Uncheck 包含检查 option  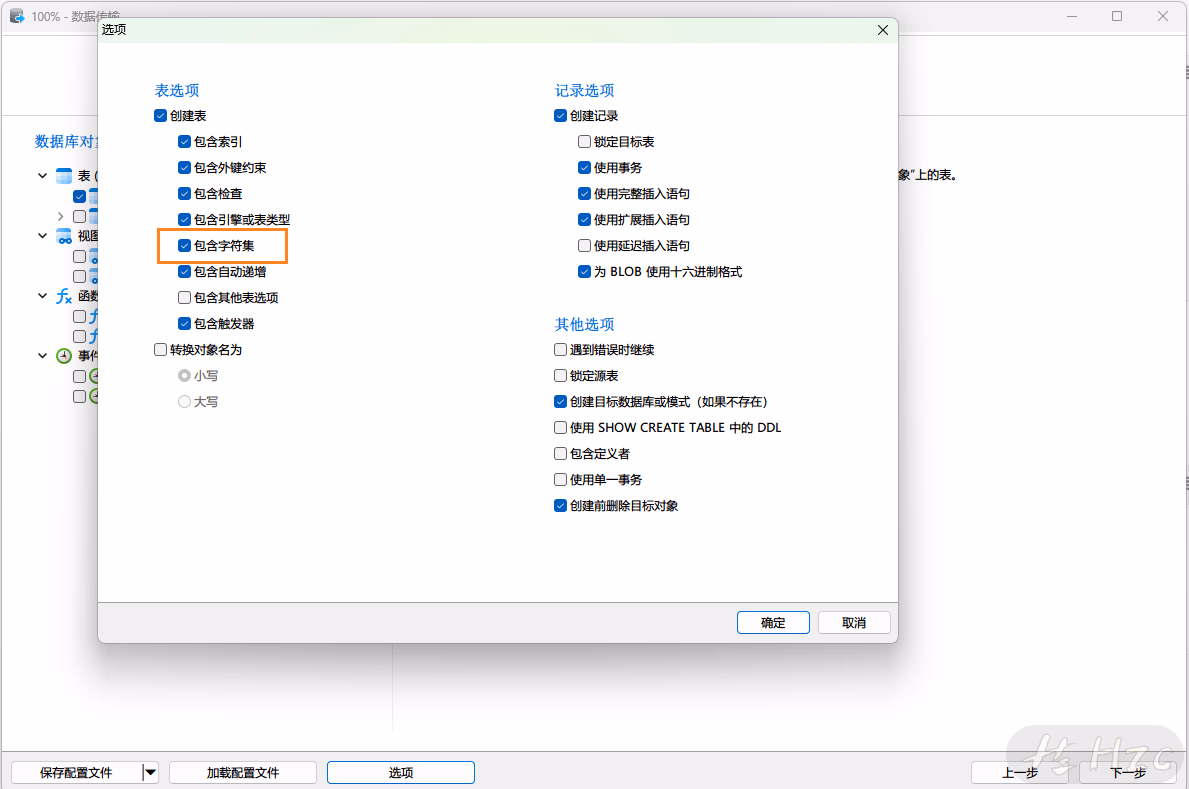pyautogui.click(x=184, y=193)
